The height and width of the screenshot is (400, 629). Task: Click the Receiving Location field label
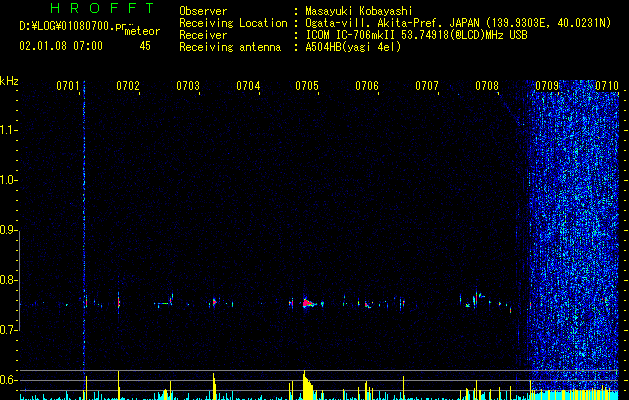click(233, 23)
